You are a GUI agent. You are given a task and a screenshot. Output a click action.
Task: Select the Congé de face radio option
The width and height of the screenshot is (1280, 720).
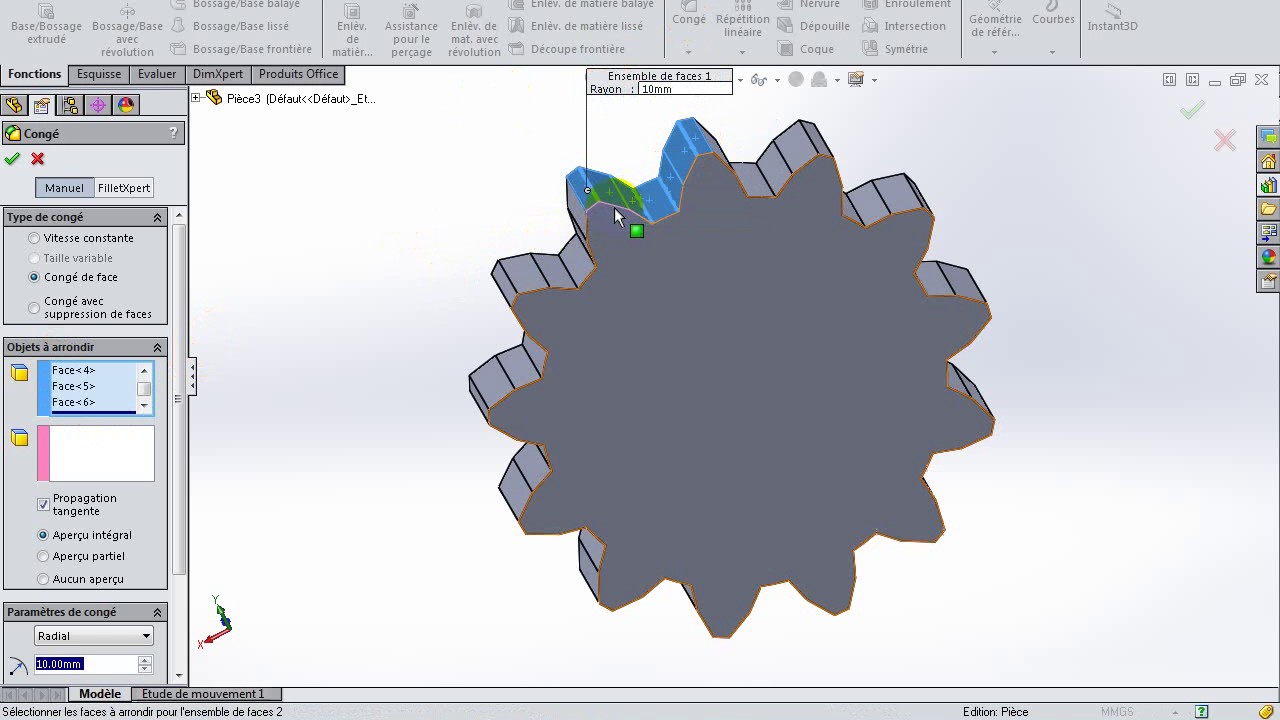tap(34, 277)
